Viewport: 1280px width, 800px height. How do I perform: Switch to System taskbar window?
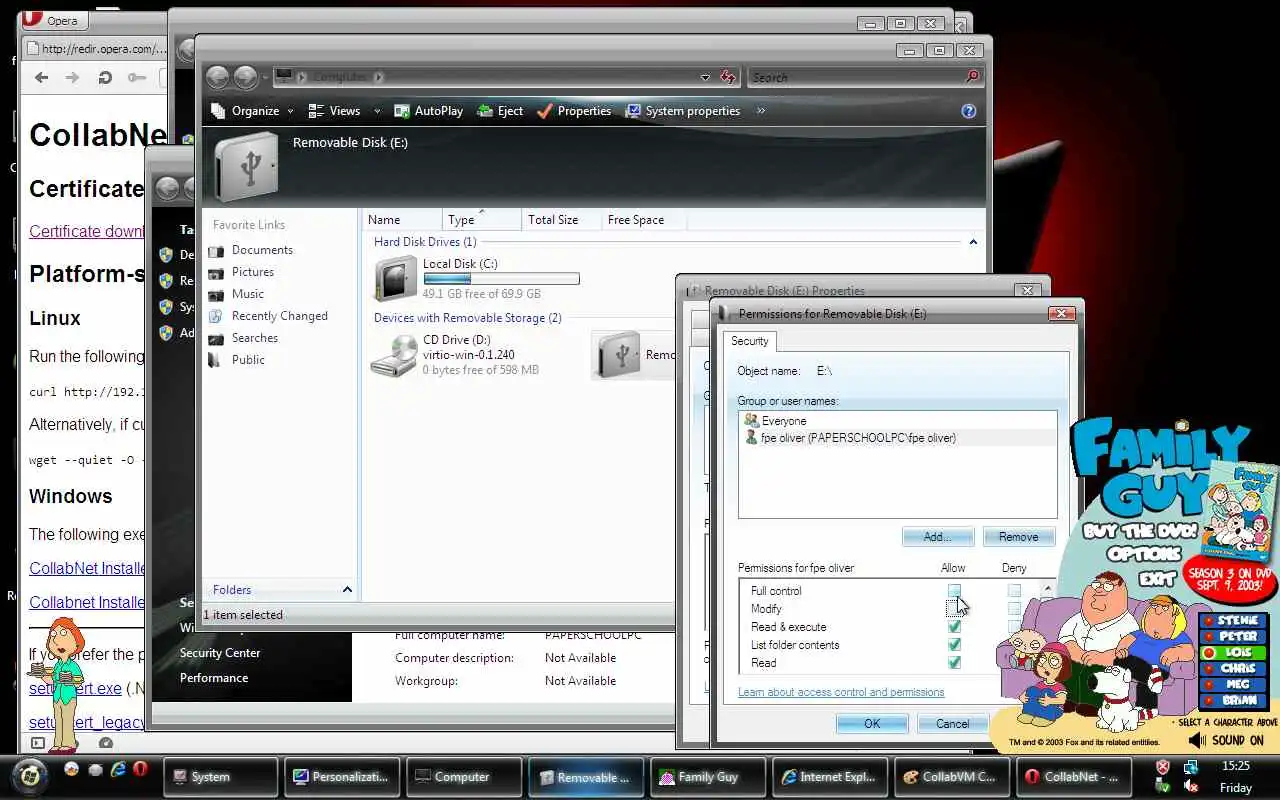[x=222, y=776]
